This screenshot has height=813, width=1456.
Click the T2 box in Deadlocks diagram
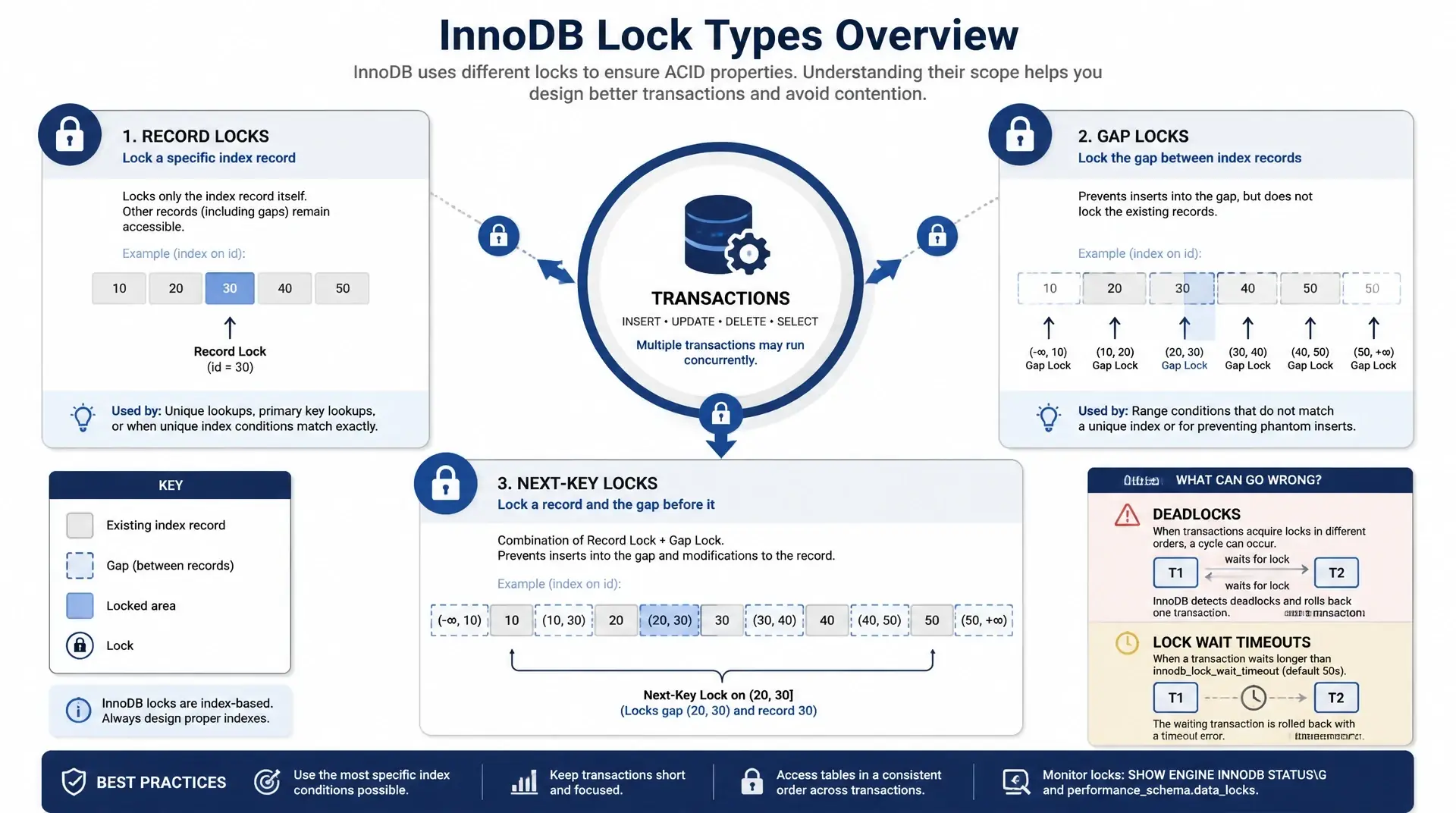pos(1336,573)
